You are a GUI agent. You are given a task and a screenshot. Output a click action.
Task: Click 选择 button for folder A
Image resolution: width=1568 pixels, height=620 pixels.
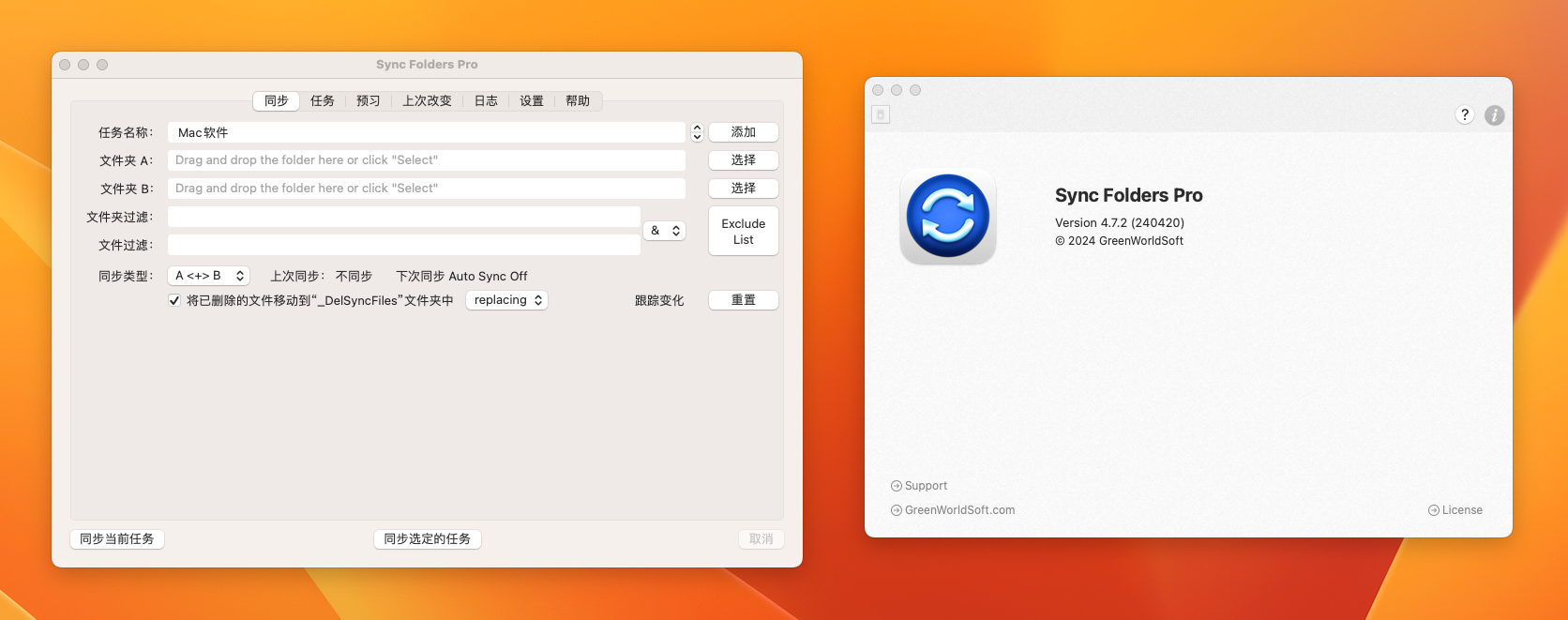744,160
